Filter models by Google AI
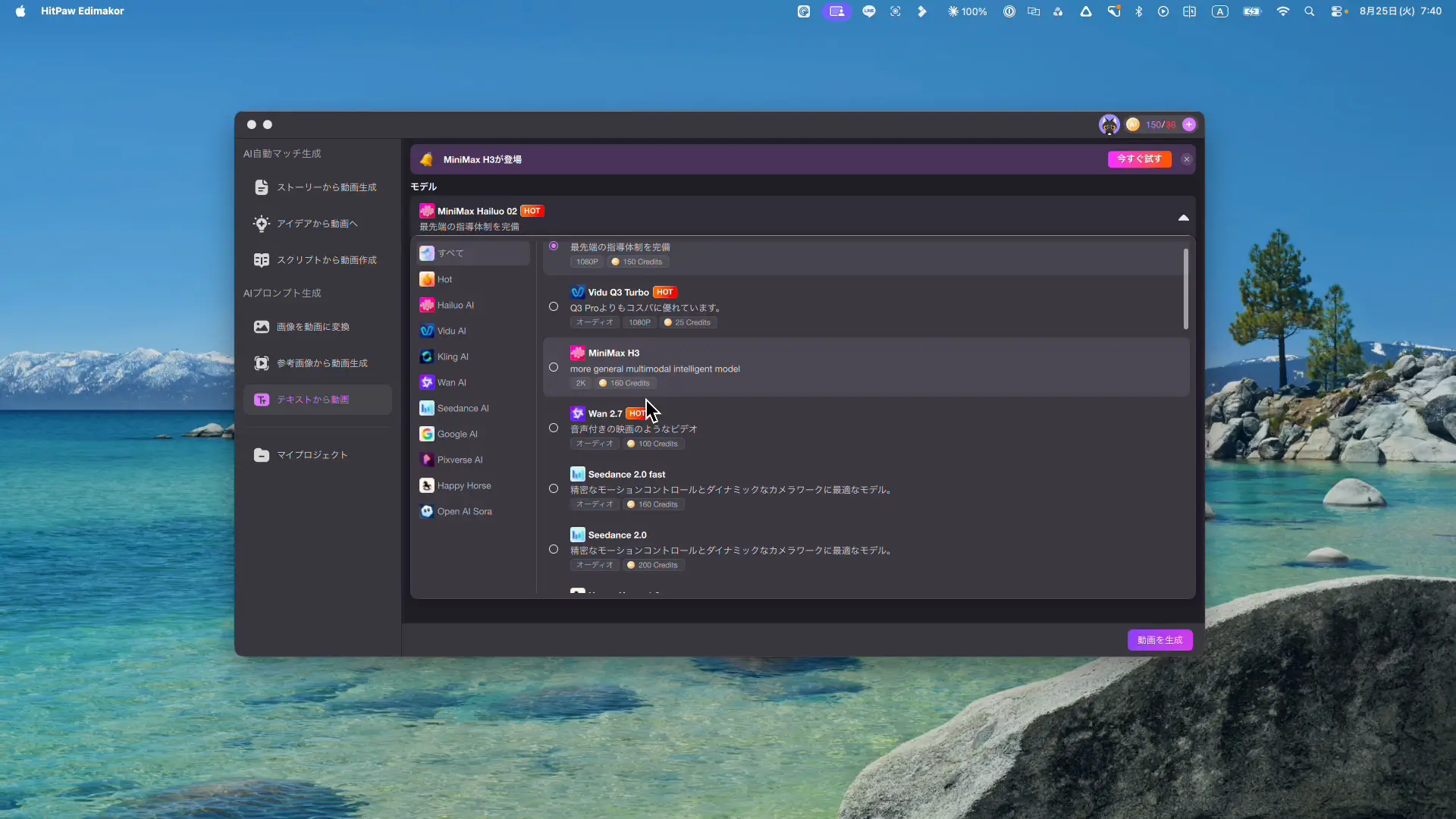Image resolution: width=1456 pixels, height=819 pixels. click(473, 434)
